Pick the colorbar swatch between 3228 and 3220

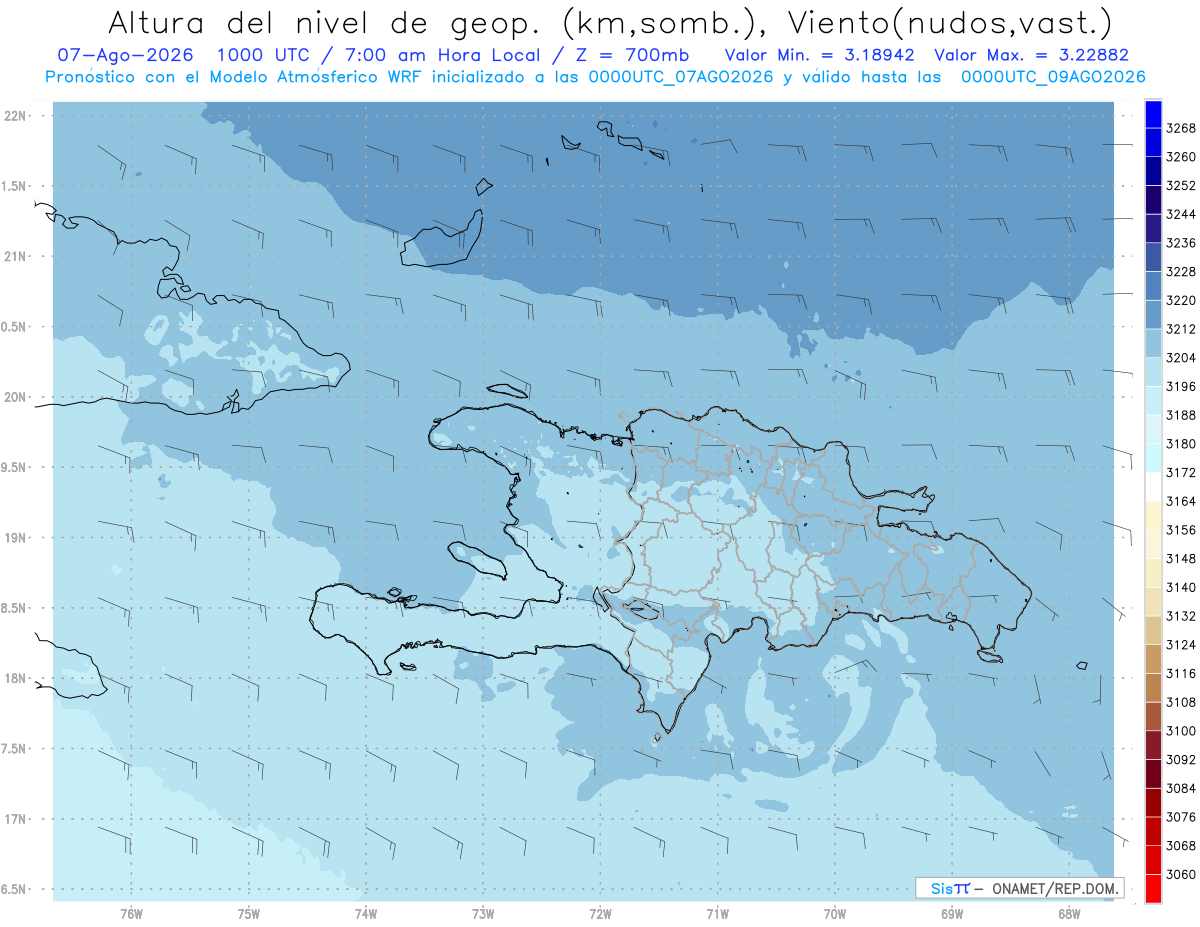pos(1153,285)
